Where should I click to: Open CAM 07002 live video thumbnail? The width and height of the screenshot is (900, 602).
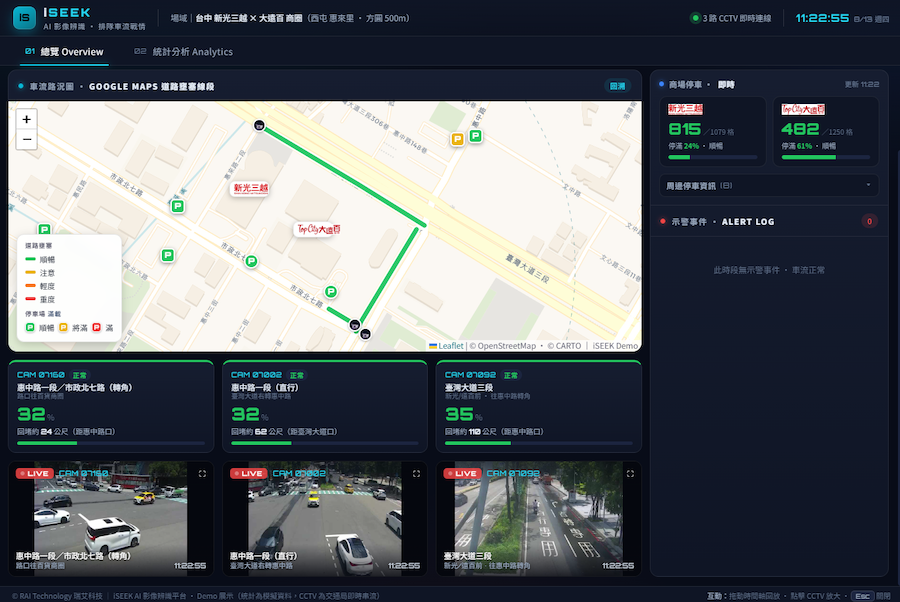tap(325, 519)
